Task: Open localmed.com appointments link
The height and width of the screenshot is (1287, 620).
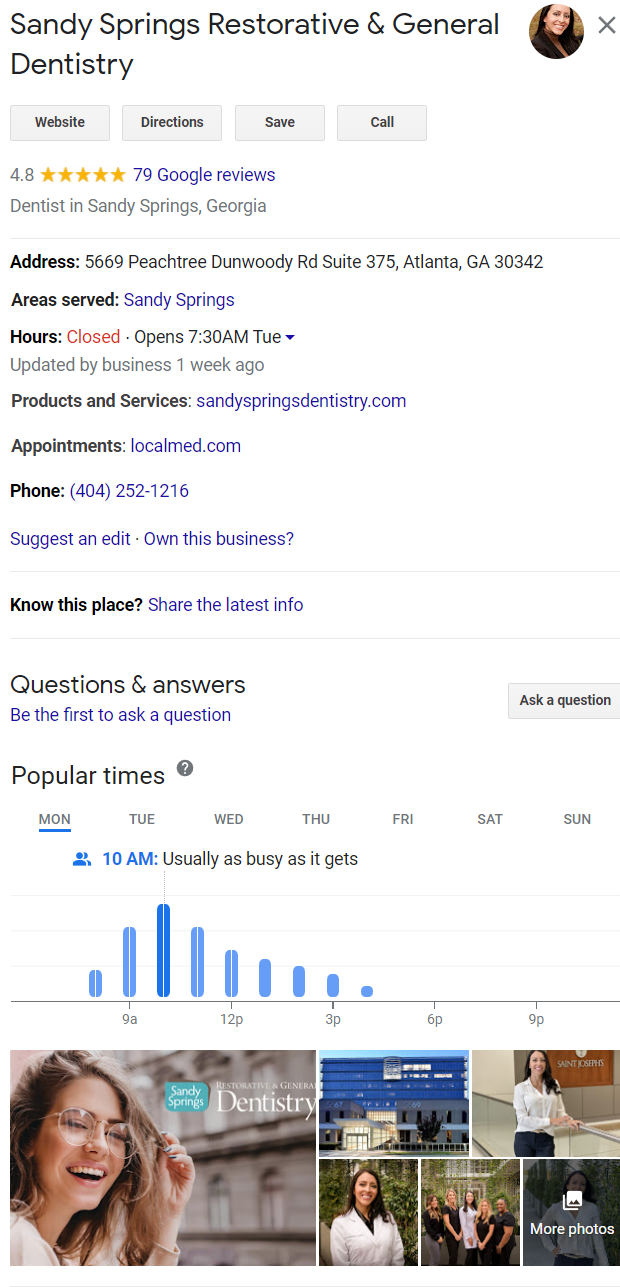Action: (x=186, y=446)
